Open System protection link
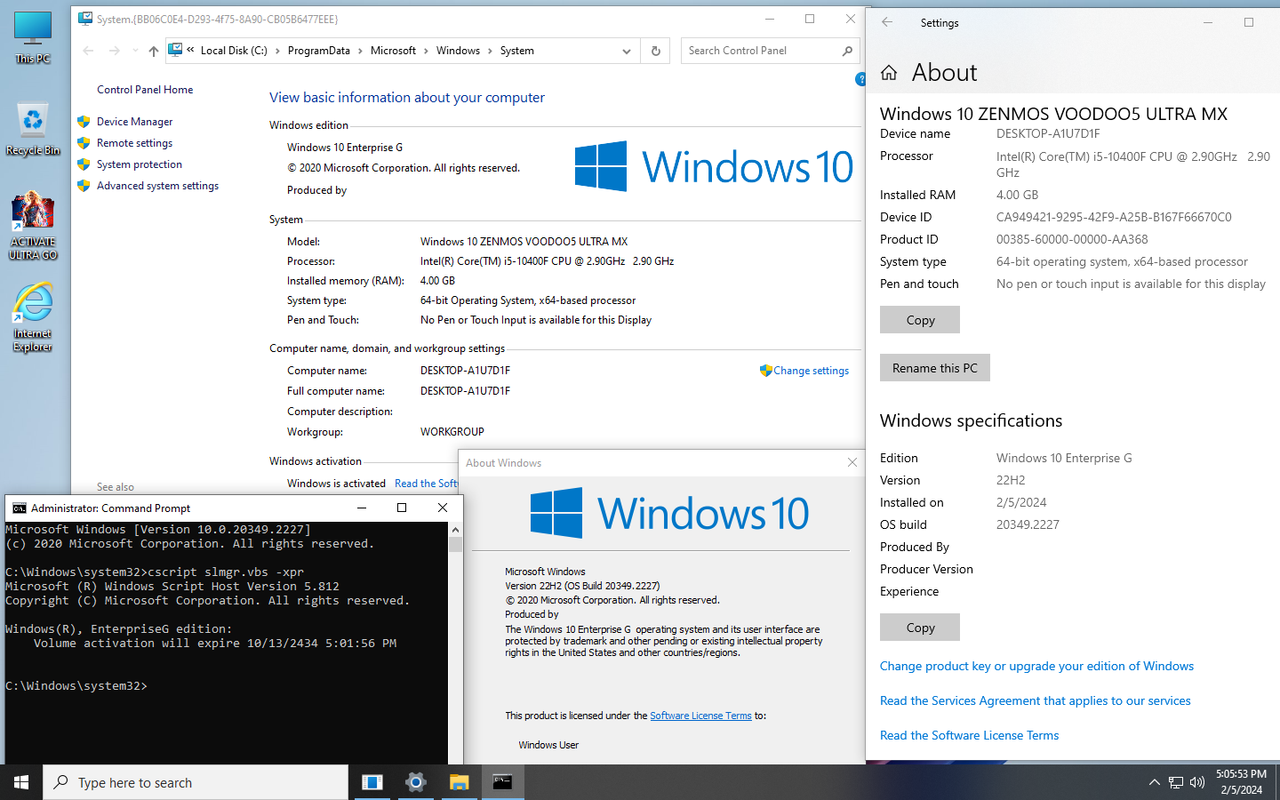The height and width of the screenshot is (800, 1280). 139,165
